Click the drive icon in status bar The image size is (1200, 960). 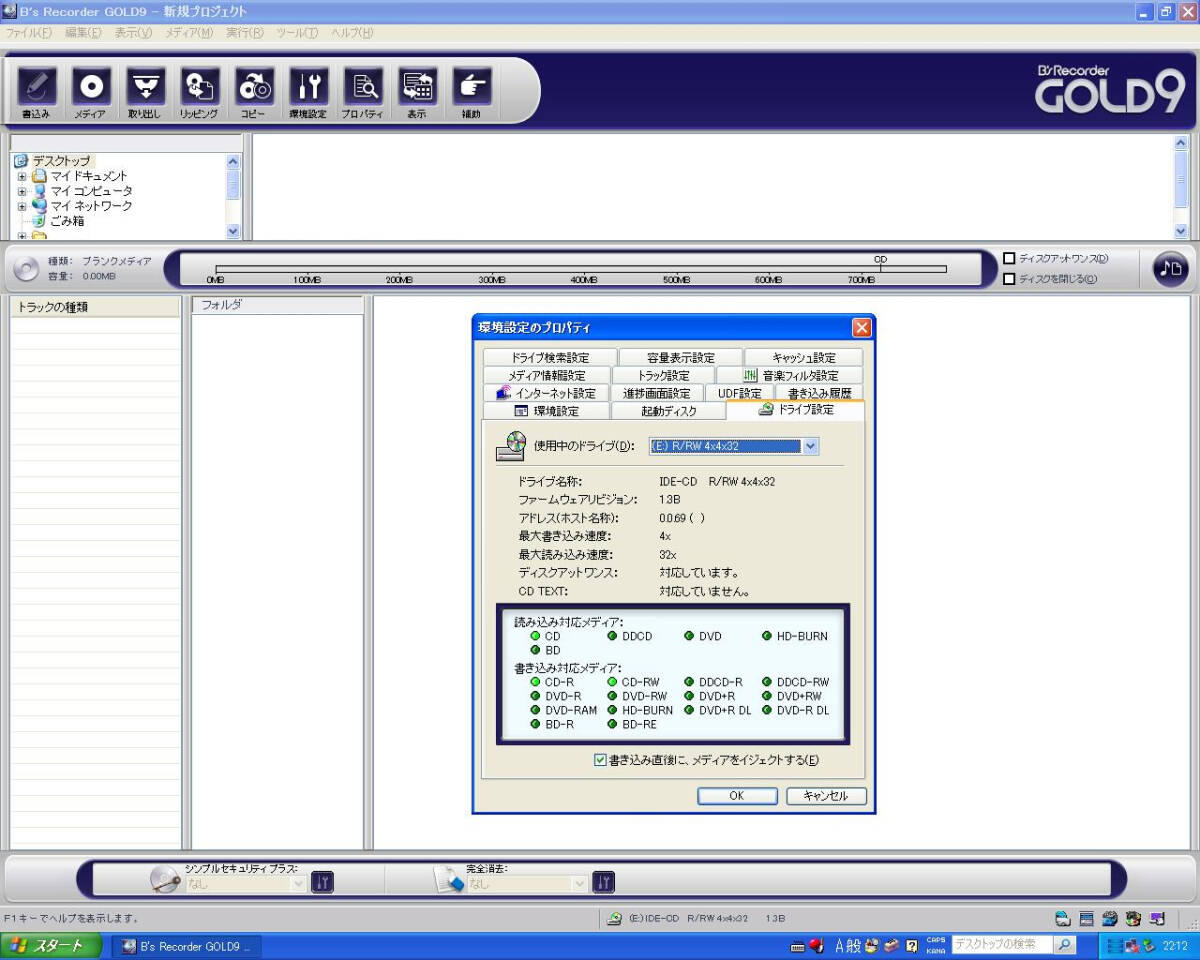click(x=615, y=918)
